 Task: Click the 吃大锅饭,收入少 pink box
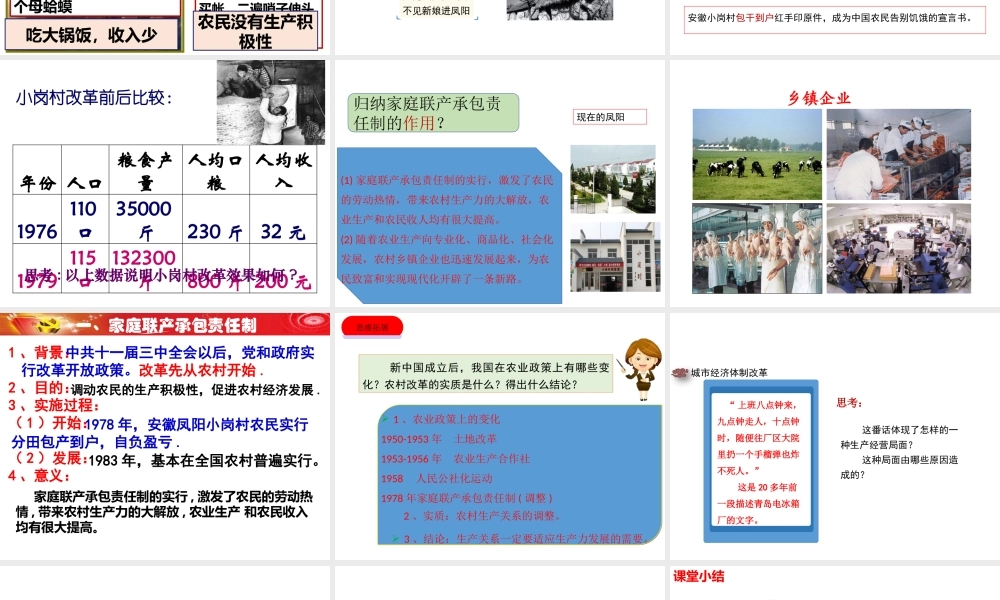[92, 34]
